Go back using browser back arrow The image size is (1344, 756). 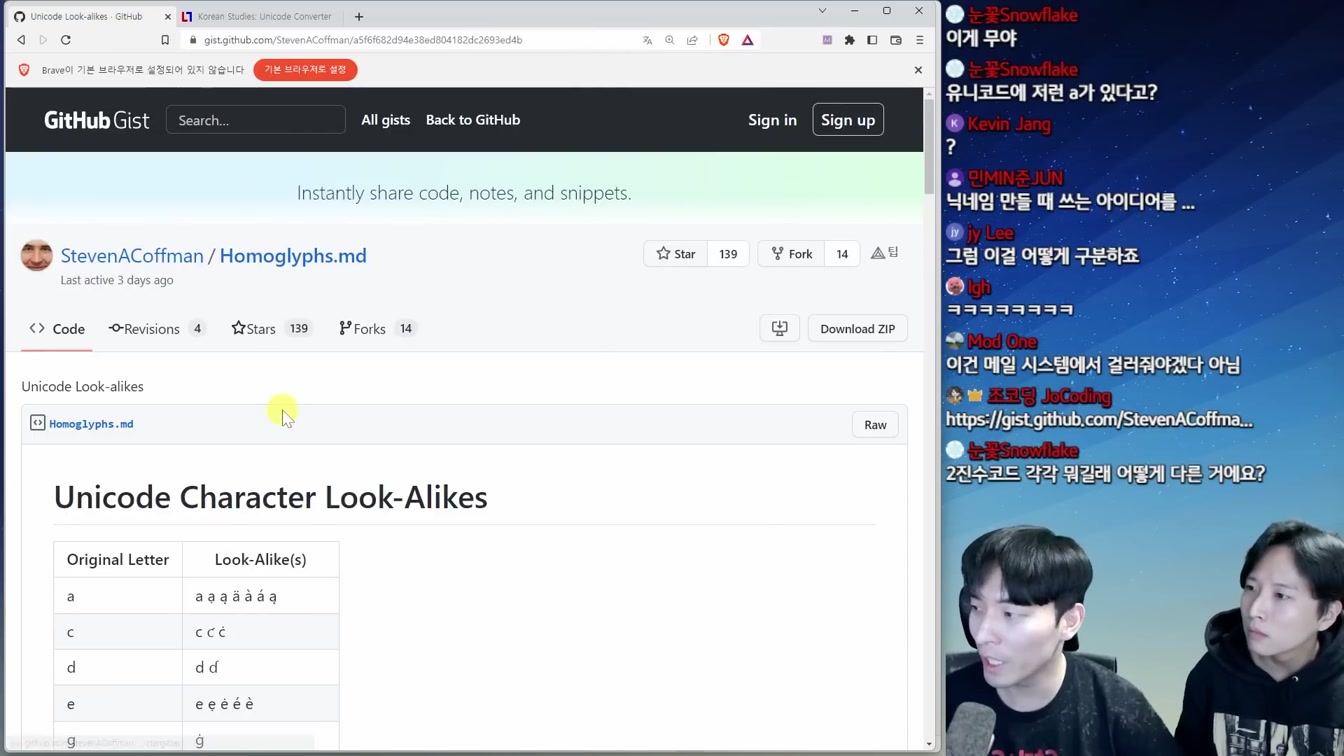21,40
